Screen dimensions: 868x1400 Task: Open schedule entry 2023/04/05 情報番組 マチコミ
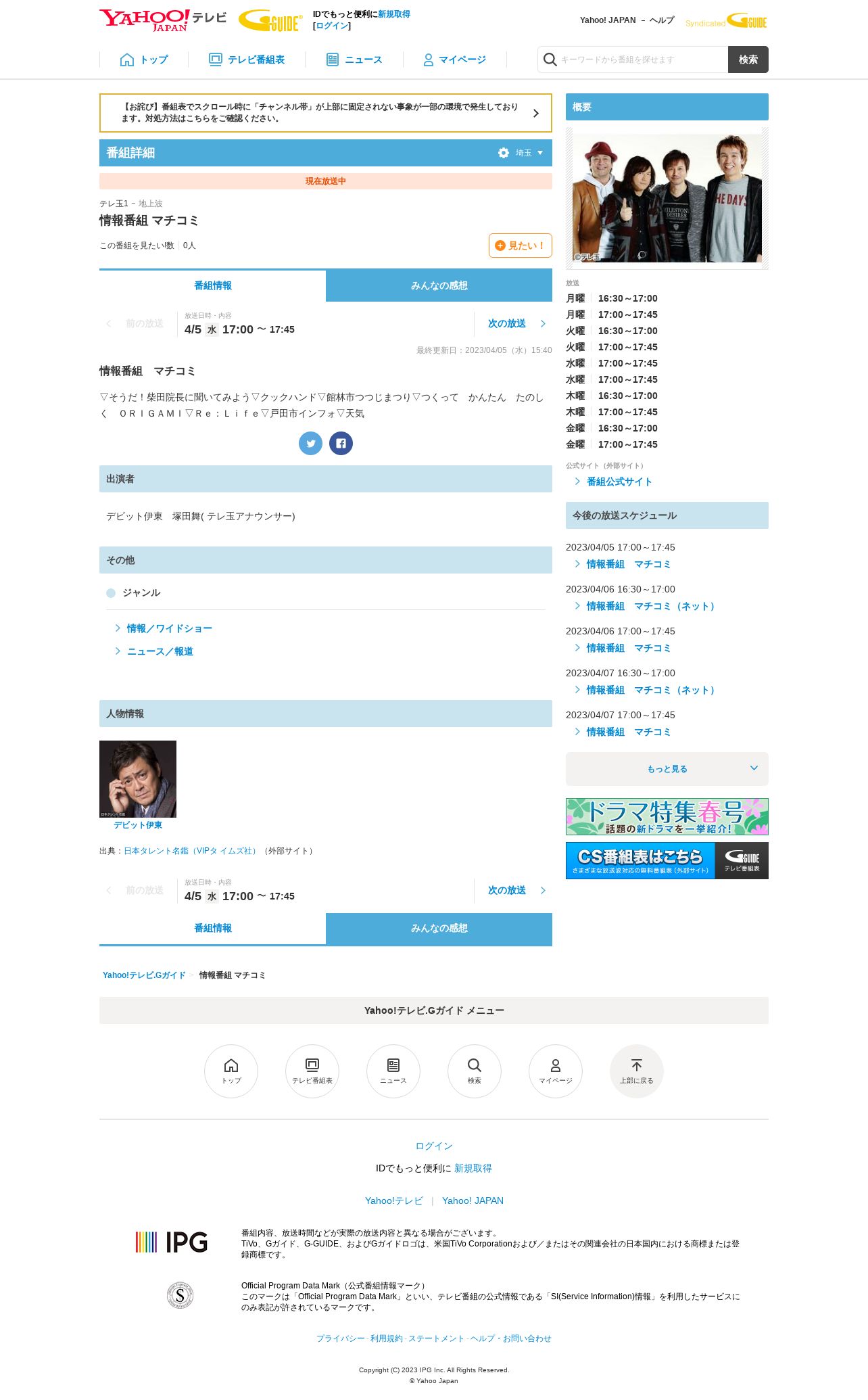pos(628,564)
